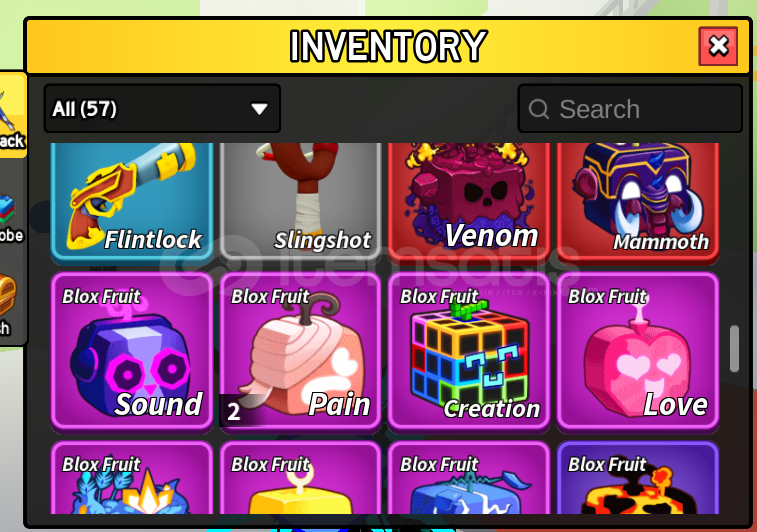757x532 pixels.
Task: Select the Pain Blox Fruit
Action: click(301, 350)
